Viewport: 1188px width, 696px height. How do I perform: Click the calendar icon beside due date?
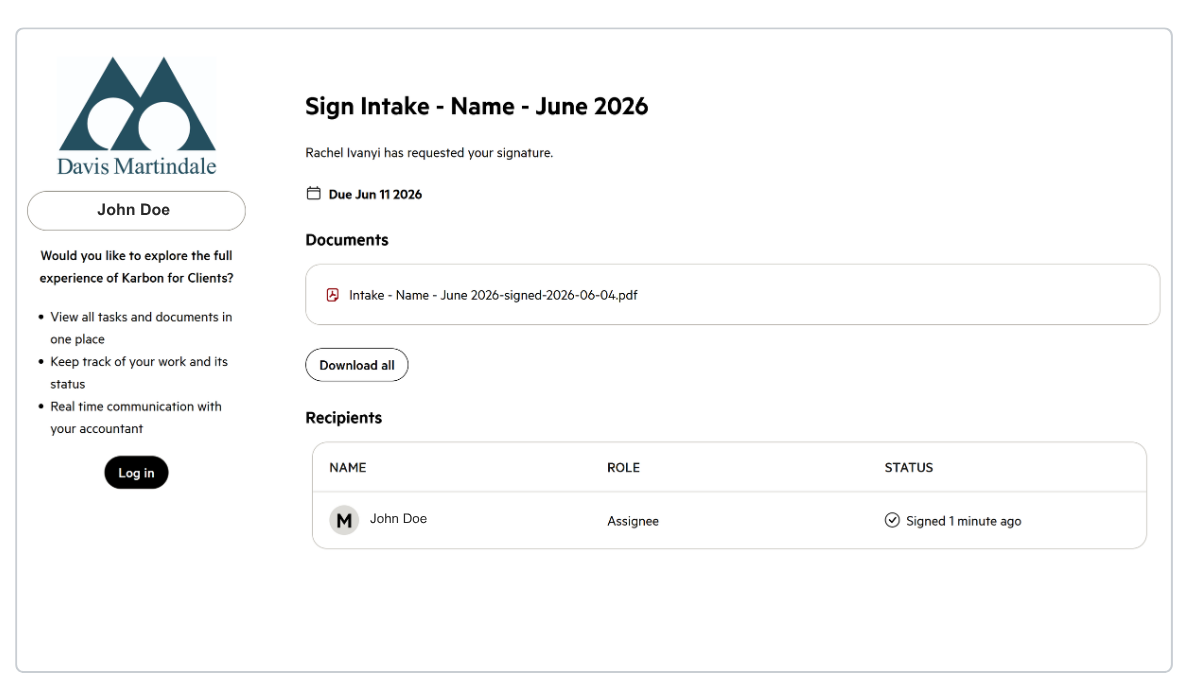click(x=313, y=193)
